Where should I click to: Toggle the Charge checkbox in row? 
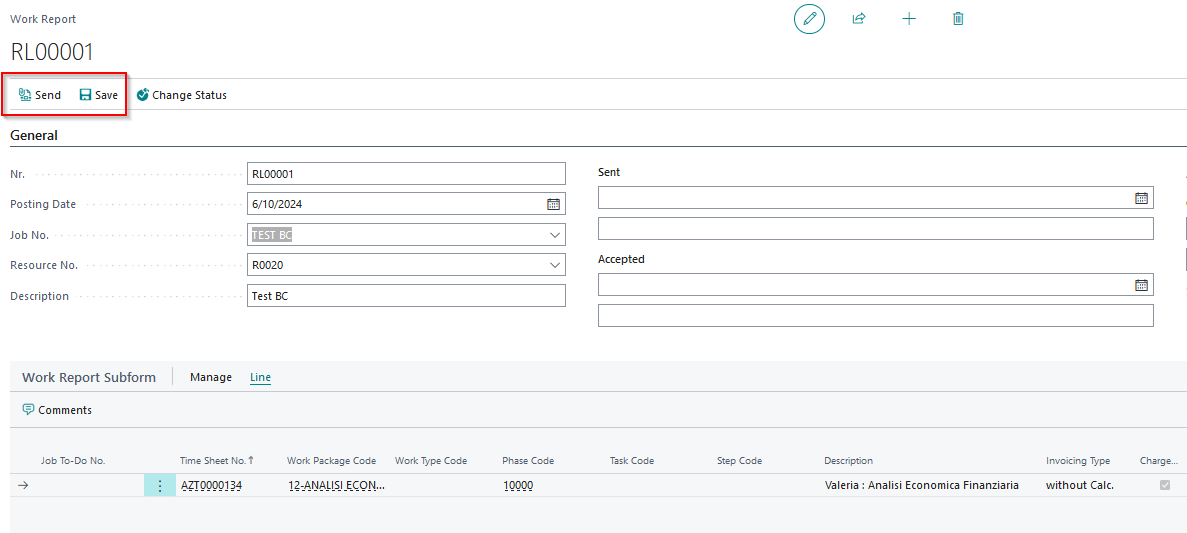coord(1165,485)
